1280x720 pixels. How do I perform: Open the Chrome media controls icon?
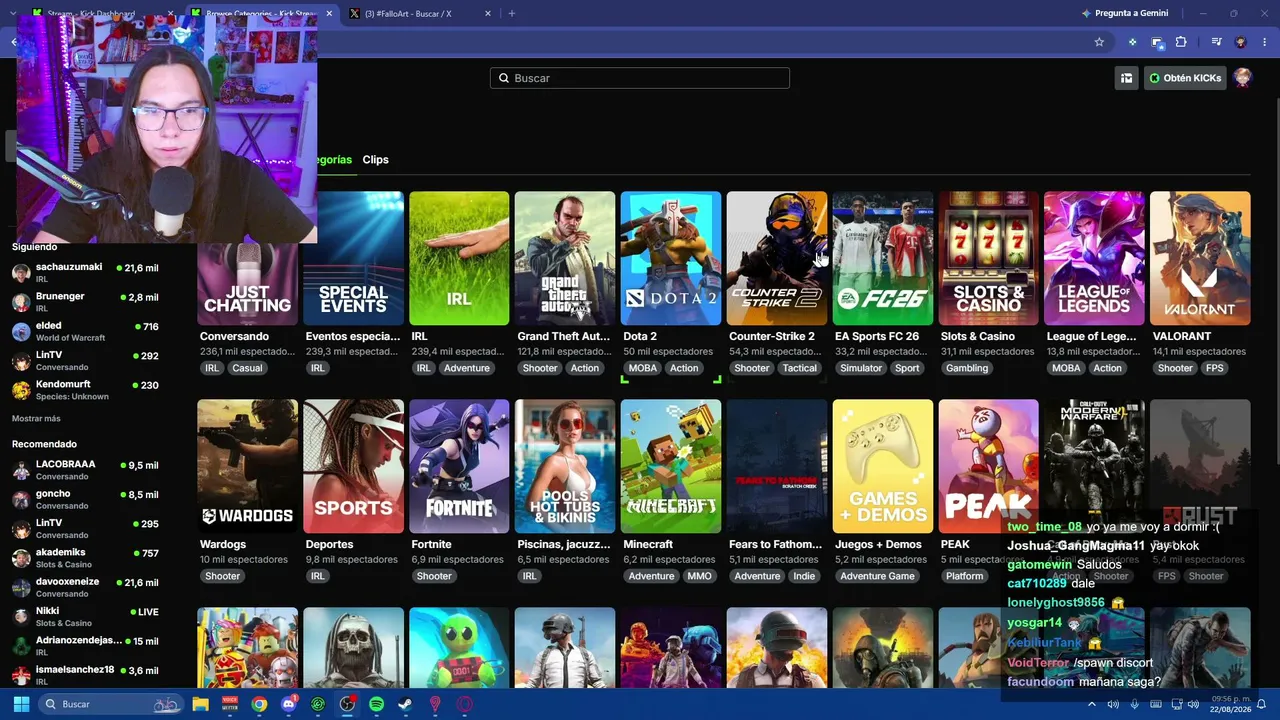pos(1216,42)
